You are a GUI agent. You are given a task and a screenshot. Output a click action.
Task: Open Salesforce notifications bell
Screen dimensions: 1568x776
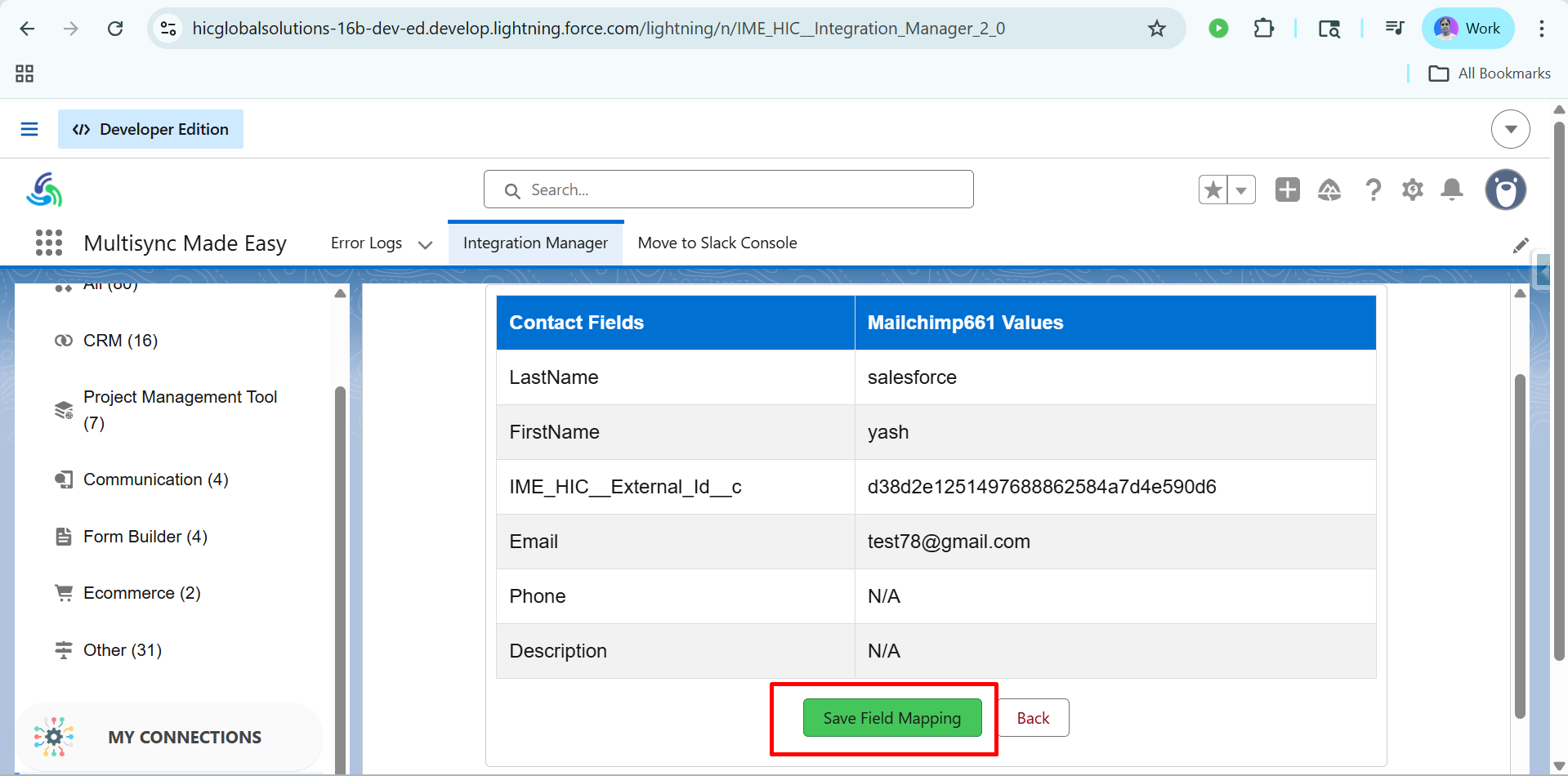[x=1452, y=190]
